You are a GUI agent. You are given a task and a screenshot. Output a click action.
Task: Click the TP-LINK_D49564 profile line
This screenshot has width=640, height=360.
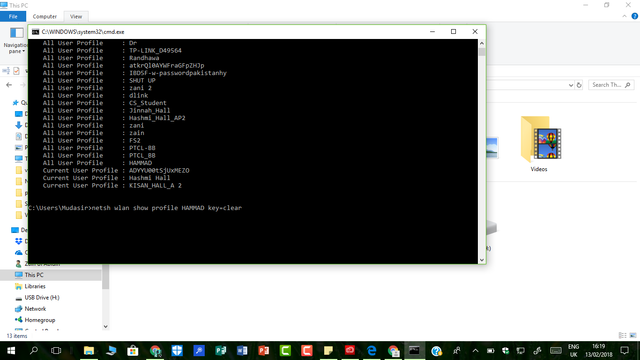pos(112,51)
